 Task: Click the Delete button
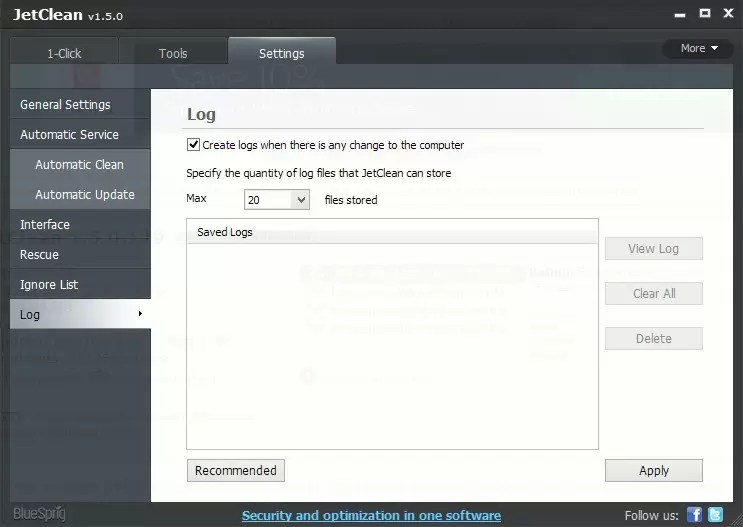pyautogui.click(x=653, y=338)
